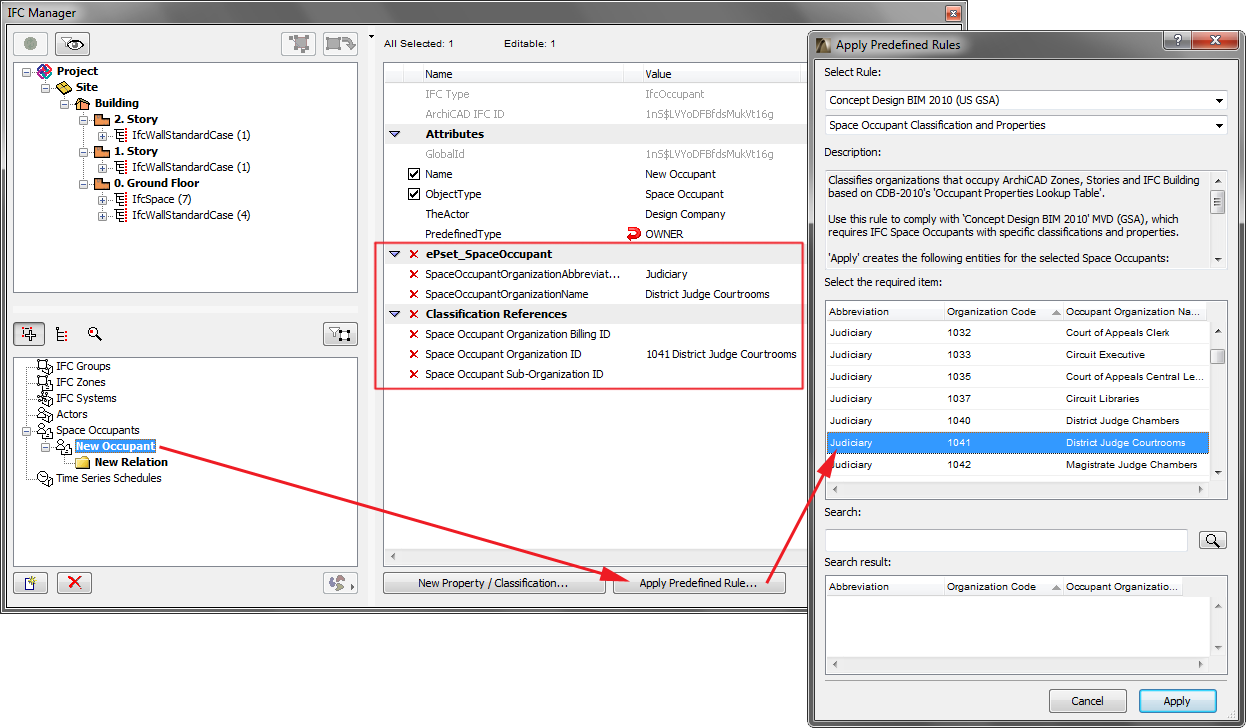The image size is (1246, 728).
Task: Toggle the filter visible elements eye button
Action: 72,44
